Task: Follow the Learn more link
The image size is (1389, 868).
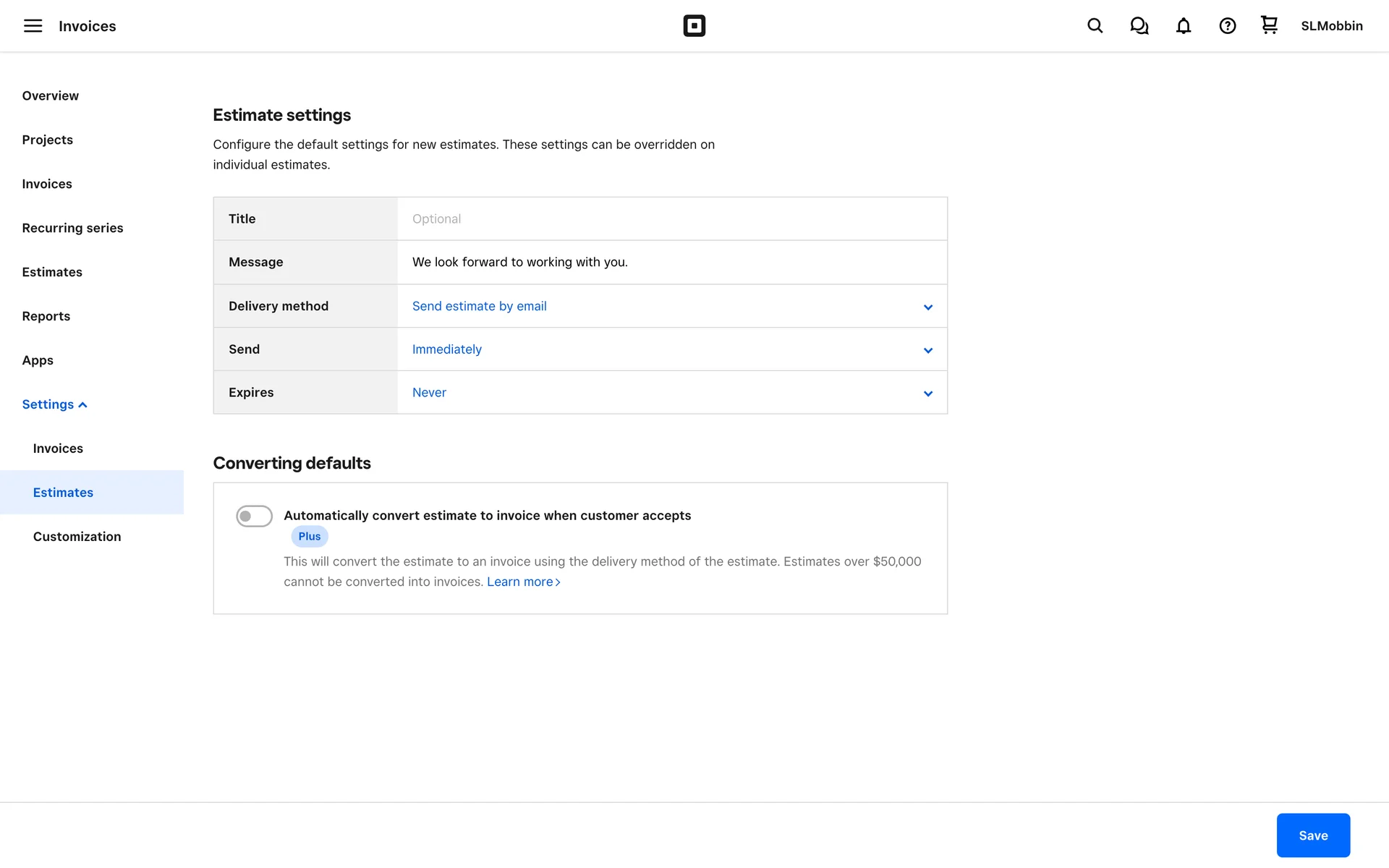Action: (523, 582)
